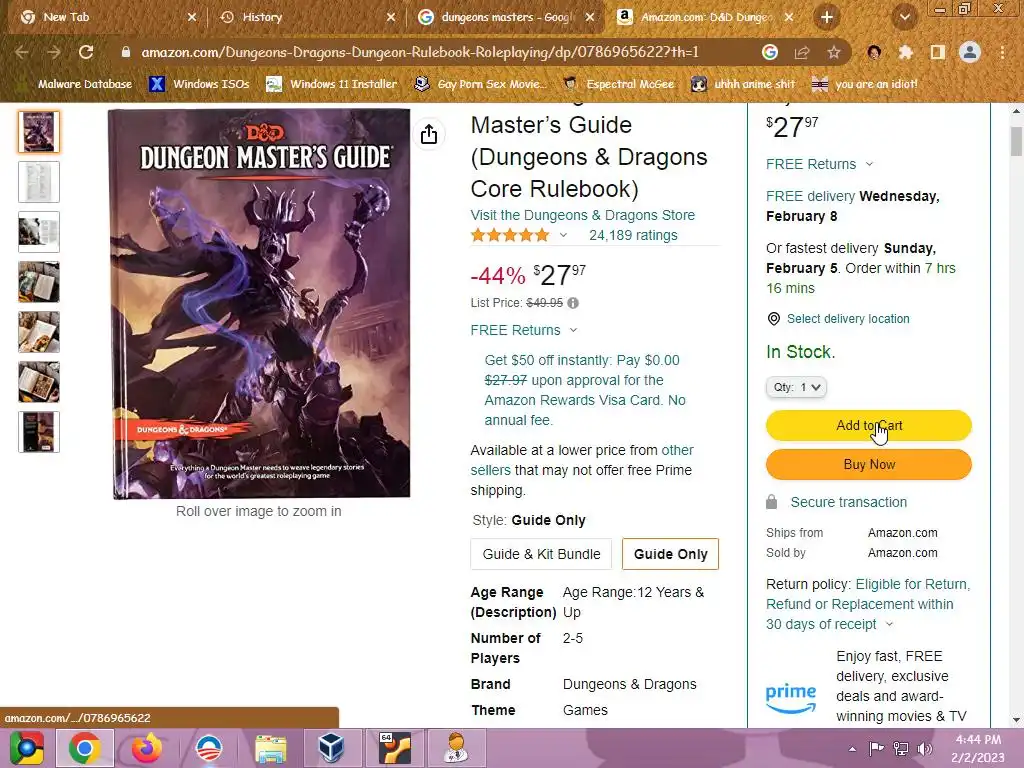The height and width of the screenshot is (768, 1024).
Task: Click the page vertical scrollbar thumb
Action: [1016, 141]
